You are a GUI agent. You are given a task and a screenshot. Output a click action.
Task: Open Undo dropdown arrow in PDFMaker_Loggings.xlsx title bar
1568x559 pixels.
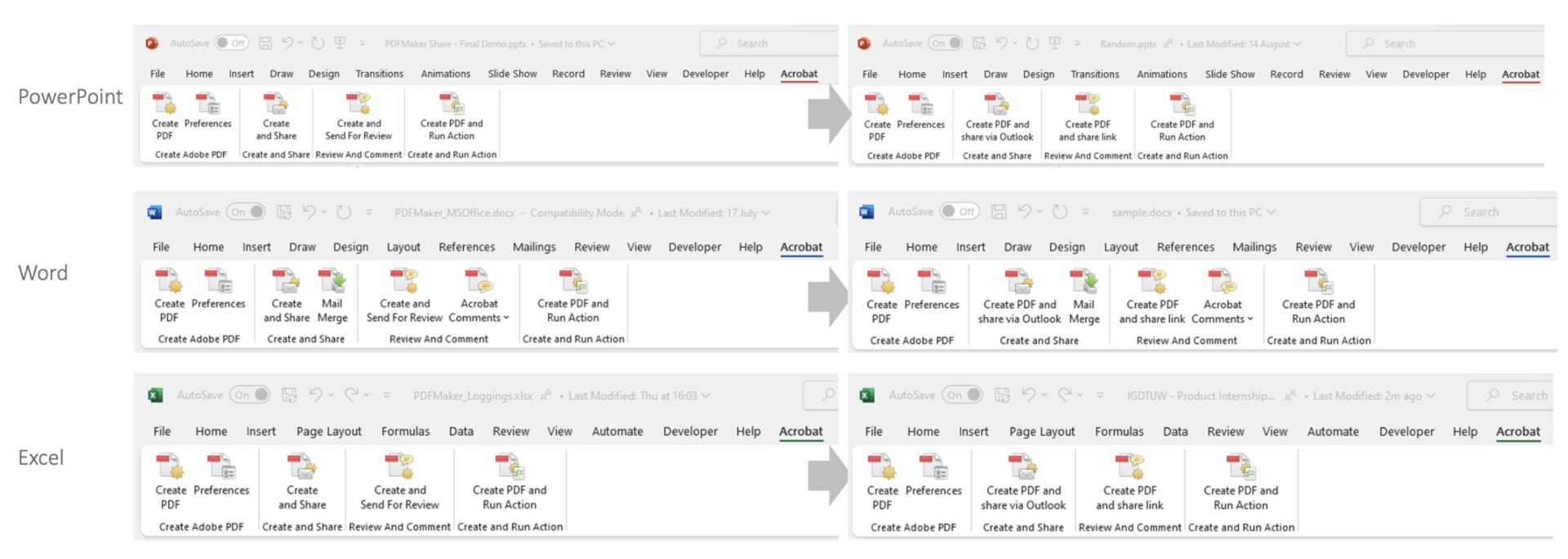click(x=331, y=396)
